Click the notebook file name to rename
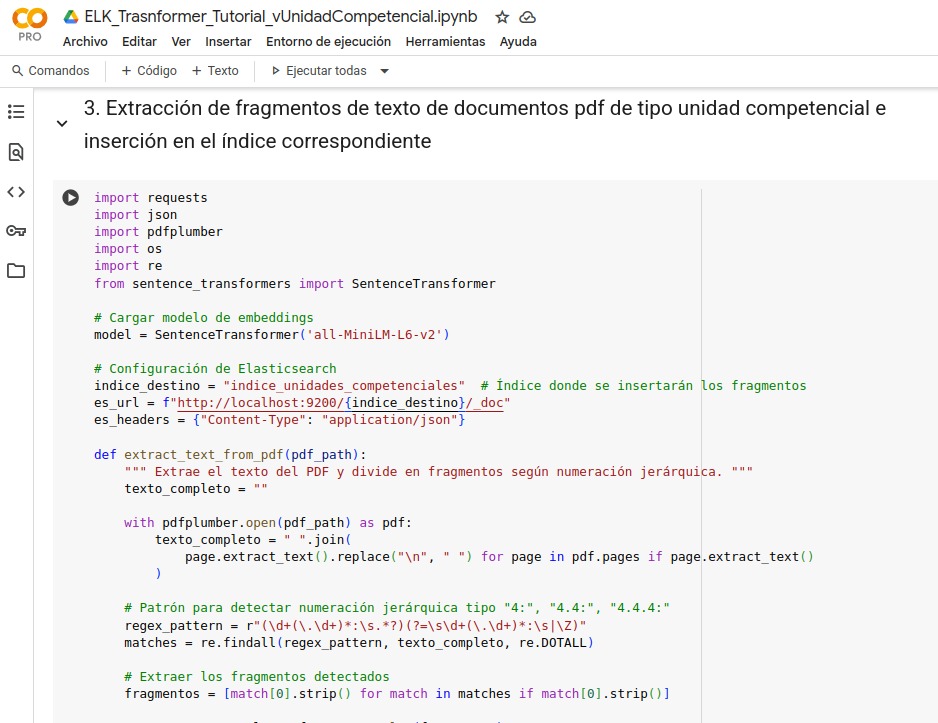This screenshot has width=938, height=723. click(x=281, y=18)
